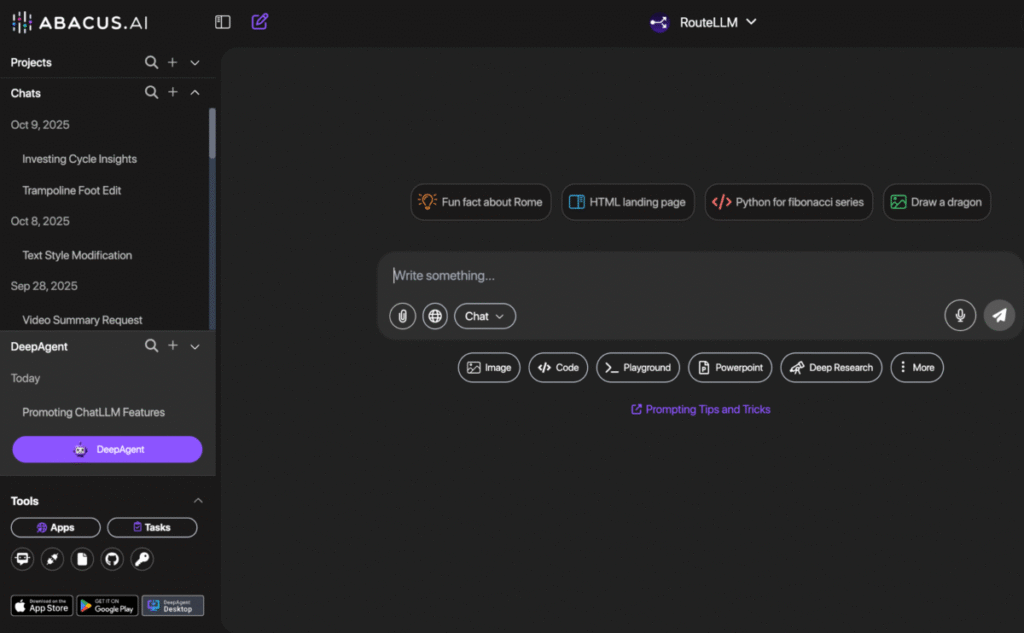1024x633 pixels.
Task: Send message with paper plane icon
Action: pos(999,316)
